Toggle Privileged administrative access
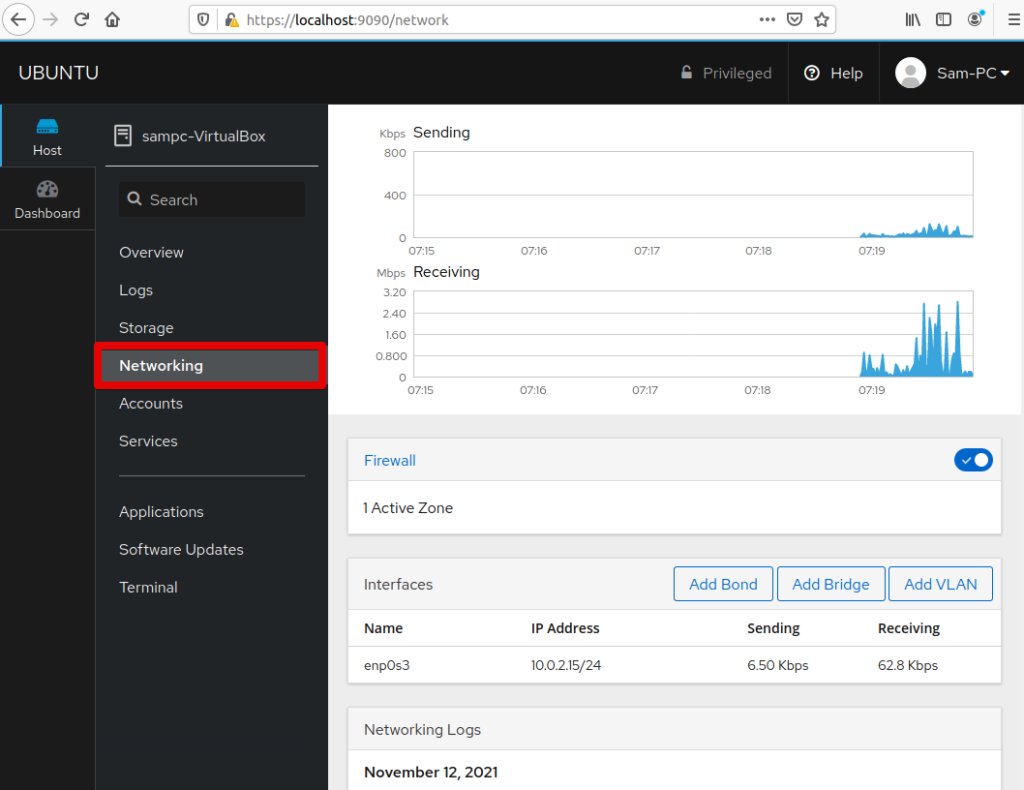The width and height of the screenshot is (1024, 790). (726, 72)
